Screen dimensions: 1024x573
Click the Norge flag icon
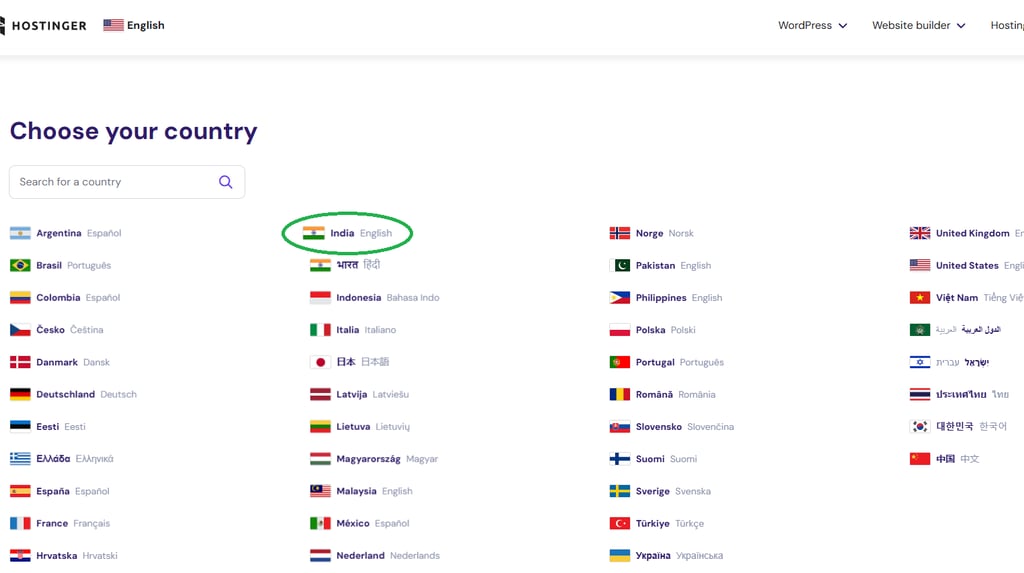click(620, 233)
